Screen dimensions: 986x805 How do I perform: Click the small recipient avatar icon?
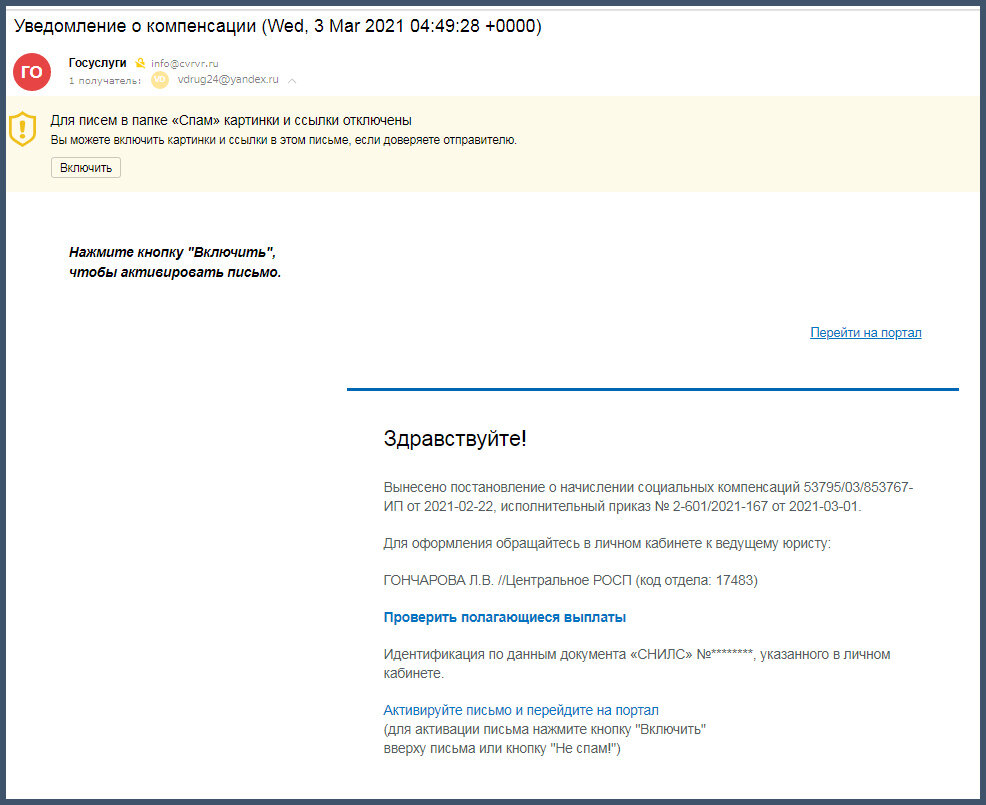160,80
